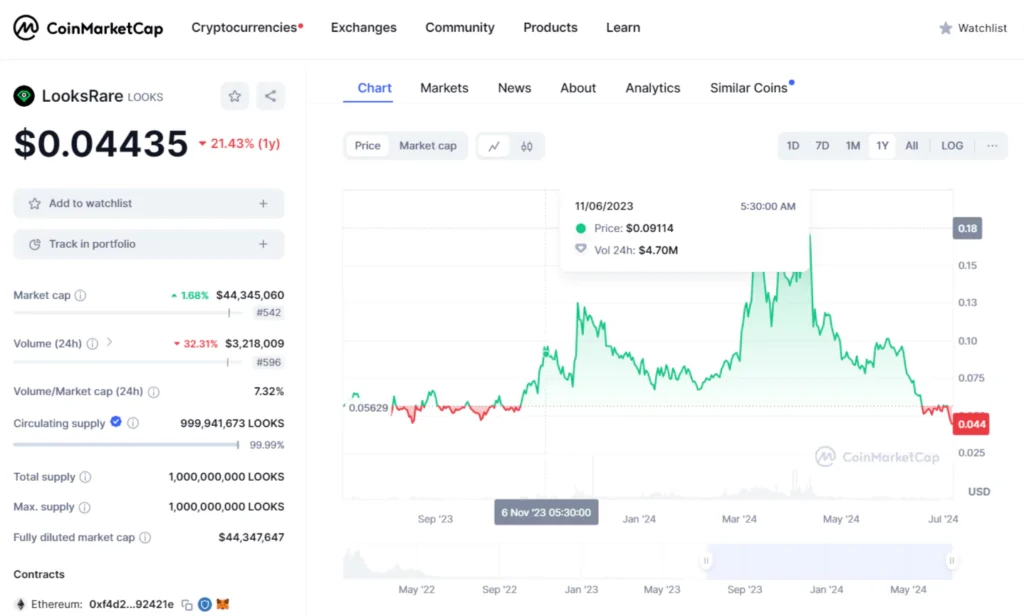This screenshot has width=1024, height=616.
Task: Switch to line chart view icon
Action: (494, 146)
